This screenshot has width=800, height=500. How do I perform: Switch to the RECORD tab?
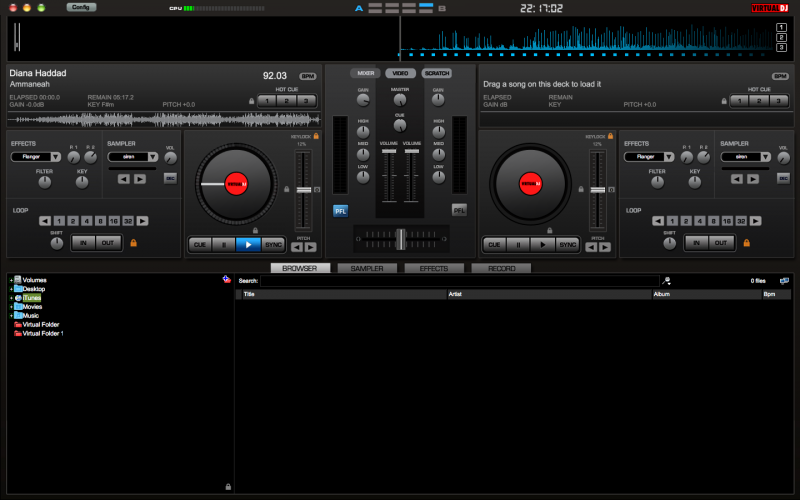coord(502,268)
